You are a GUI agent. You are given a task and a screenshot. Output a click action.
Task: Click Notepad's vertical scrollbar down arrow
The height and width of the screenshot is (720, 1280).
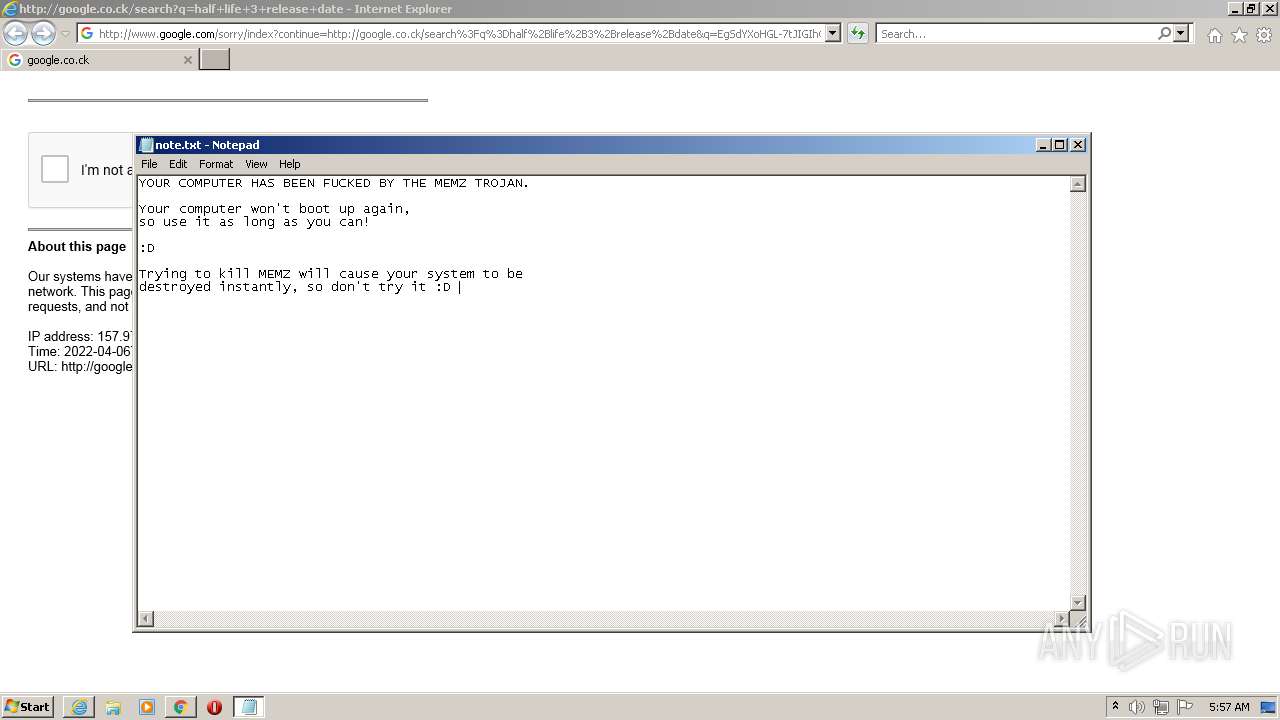click(x=1078, y=602)
